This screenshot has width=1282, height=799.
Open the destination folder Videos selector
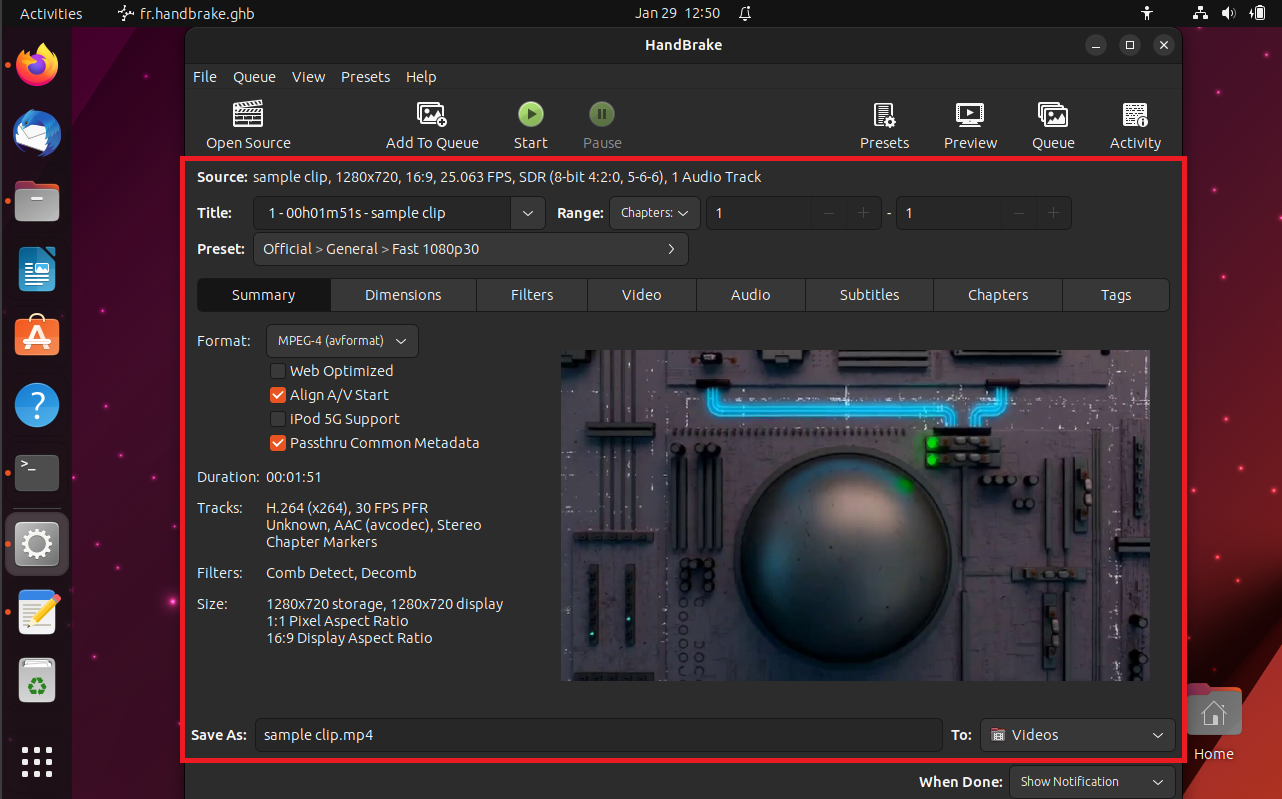[x=1077, y=735]
